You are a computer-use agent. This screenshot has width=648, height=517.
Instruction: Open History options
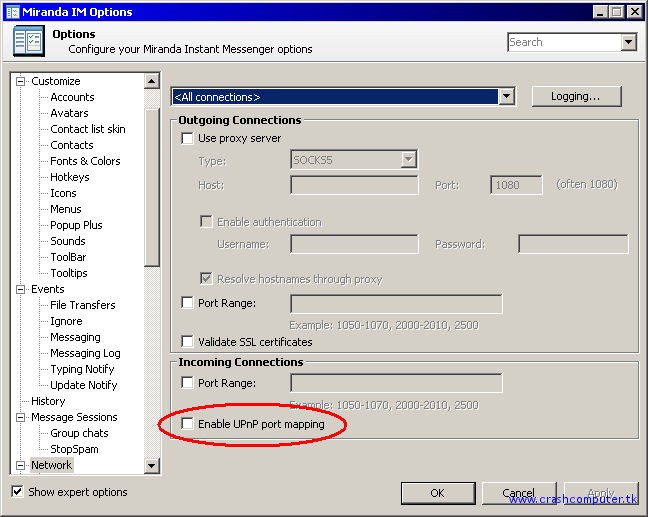[48, 401]
